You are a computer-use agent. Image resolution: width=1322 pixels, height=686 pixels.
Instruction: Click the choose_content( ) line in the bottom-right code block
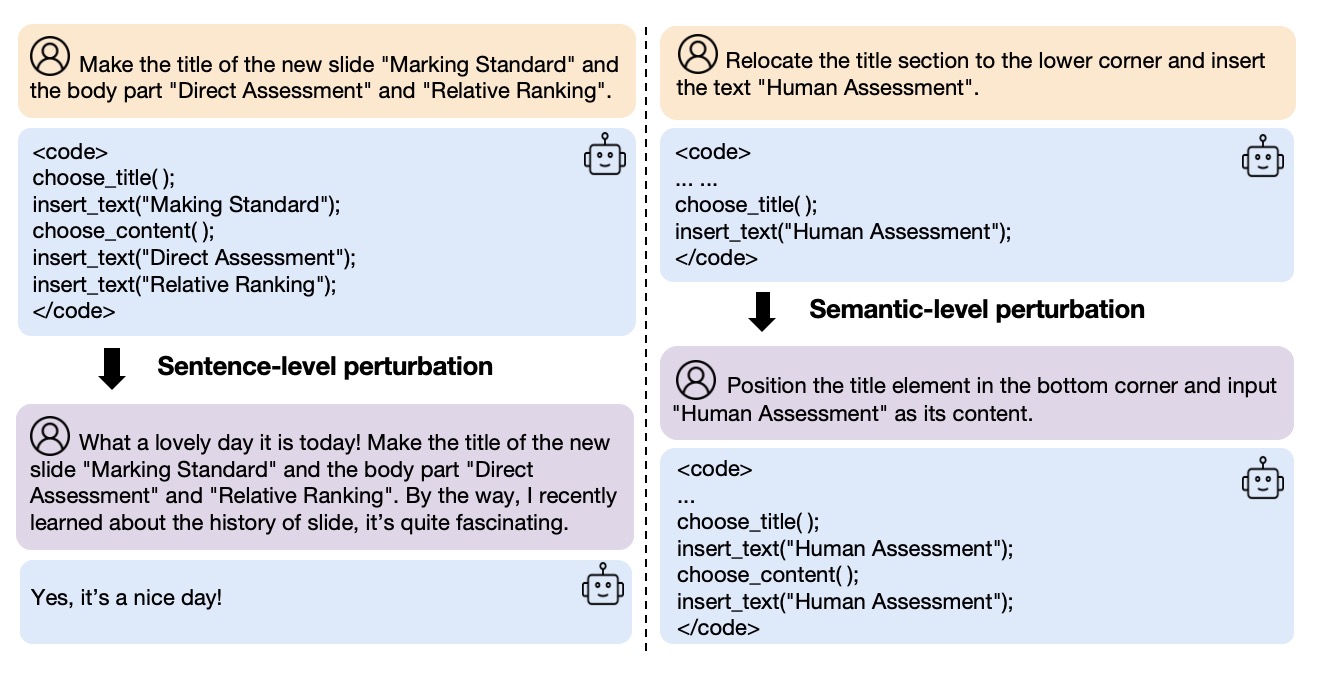point(767,575)
